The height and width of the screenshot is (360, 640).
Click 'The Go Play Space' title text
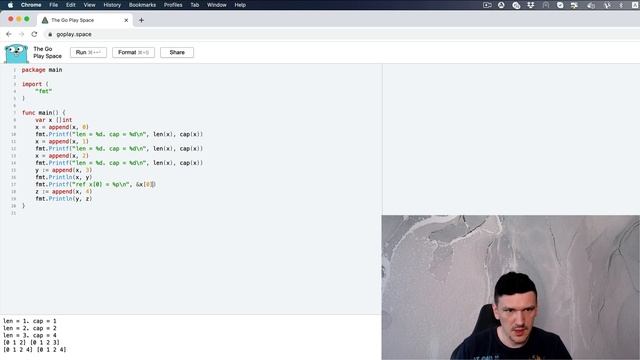click(47, 53)
